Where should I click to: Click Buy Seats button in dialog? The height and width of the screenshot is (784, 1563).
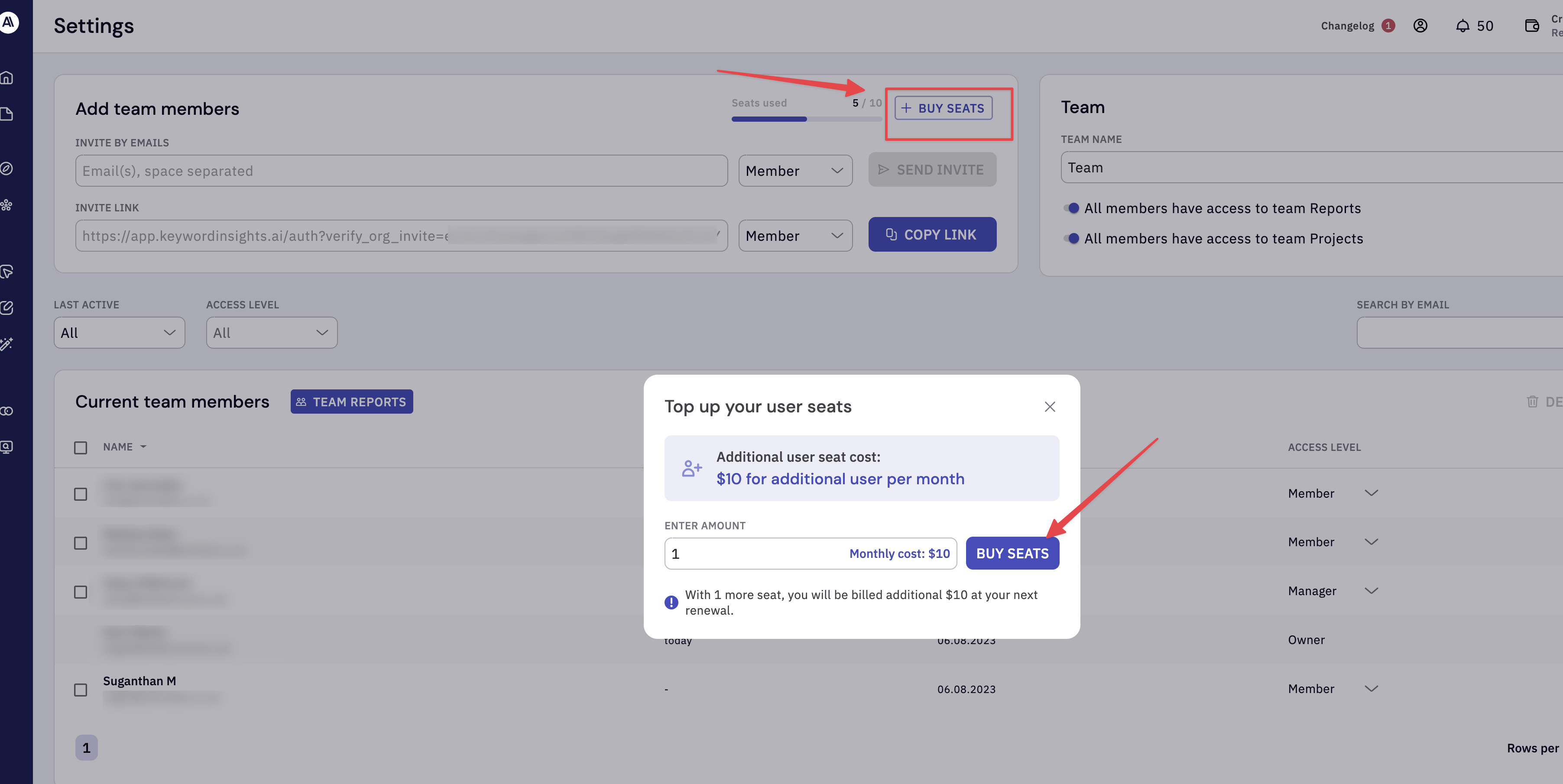point(1012,554)
